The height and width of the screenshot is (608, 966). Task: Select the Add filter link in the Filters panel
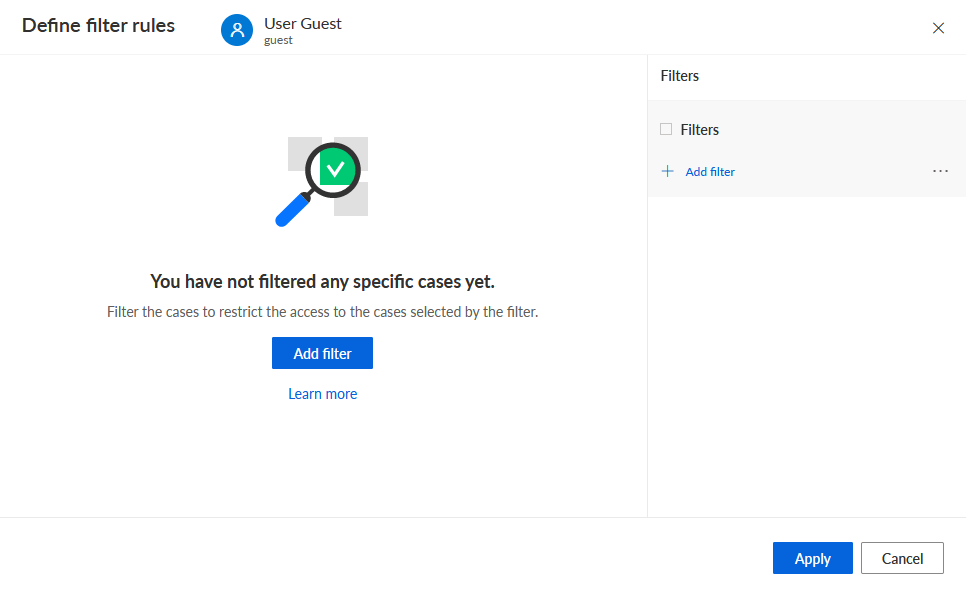pos(710,172)
